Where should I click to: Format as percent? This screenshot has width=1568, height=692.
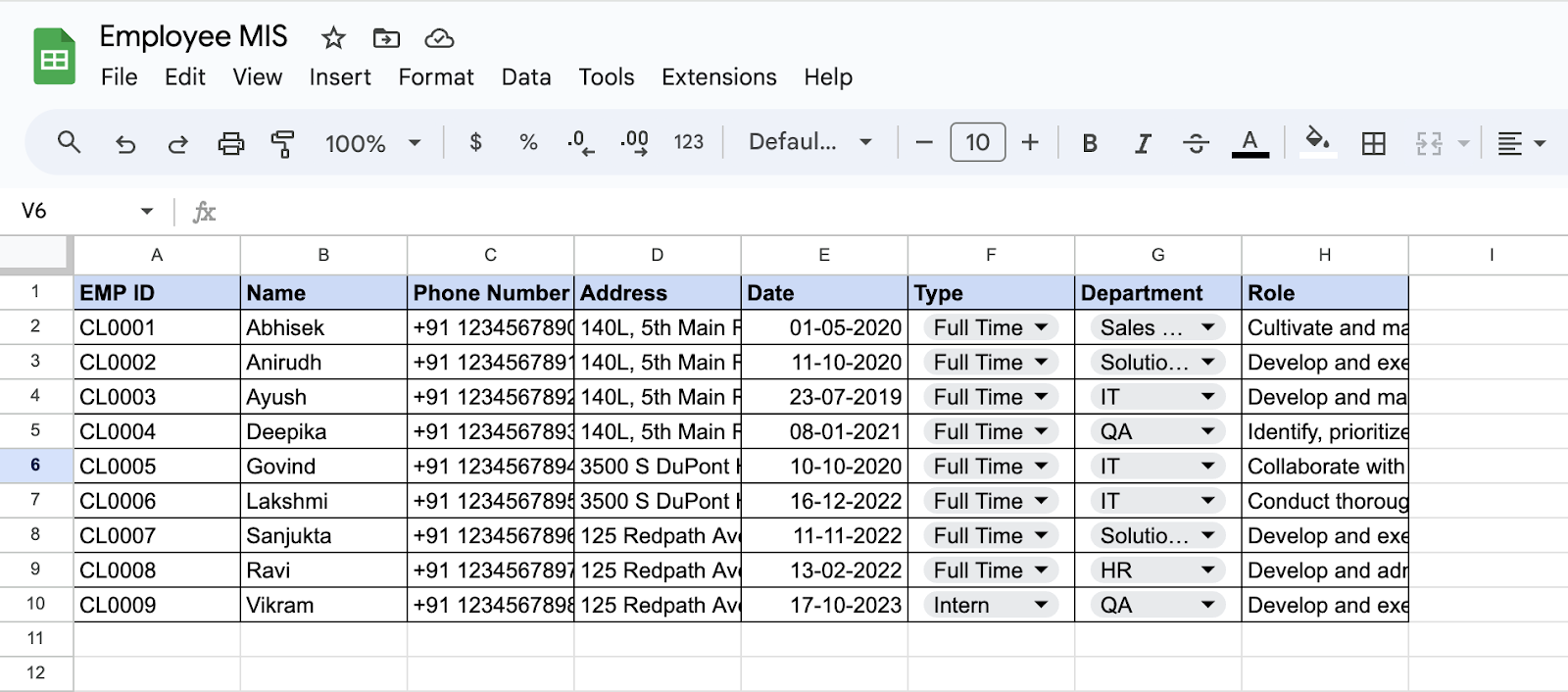click(x=528, y=142)
